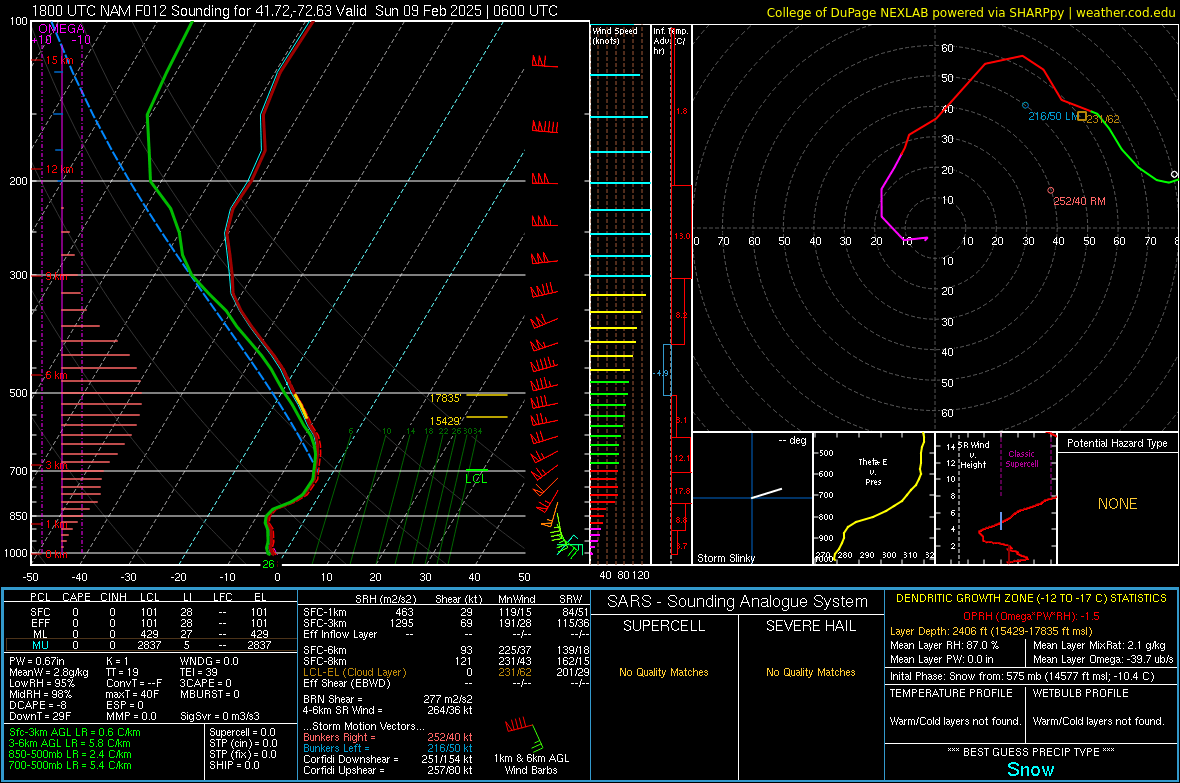This screenshot has height=783, width=1180.
Task: Click the MeanW = 2.8g/kg value
Action: [49, 672]
